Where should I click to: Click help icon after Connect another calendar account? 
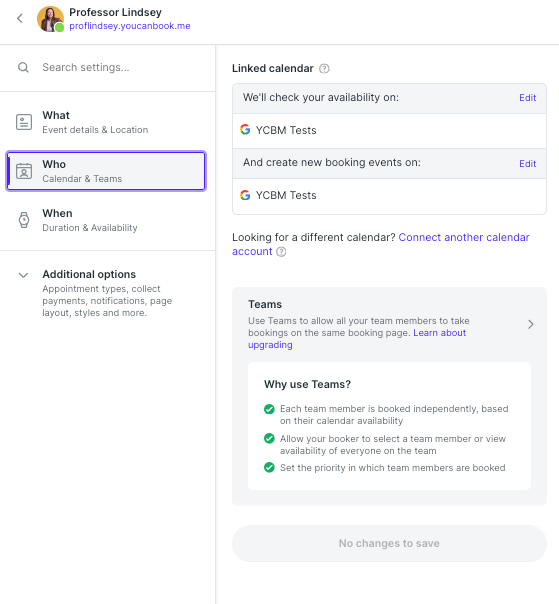[282, 252]
